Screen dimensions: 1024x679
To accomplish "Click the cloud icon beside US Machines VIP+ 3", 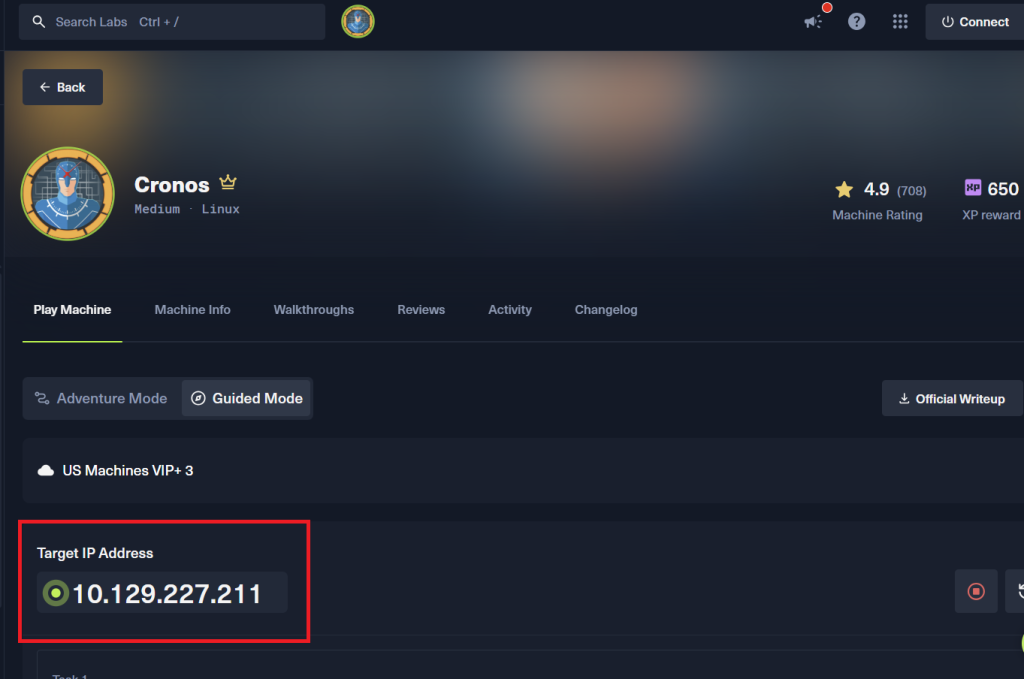I will click(x=46, y=471).
